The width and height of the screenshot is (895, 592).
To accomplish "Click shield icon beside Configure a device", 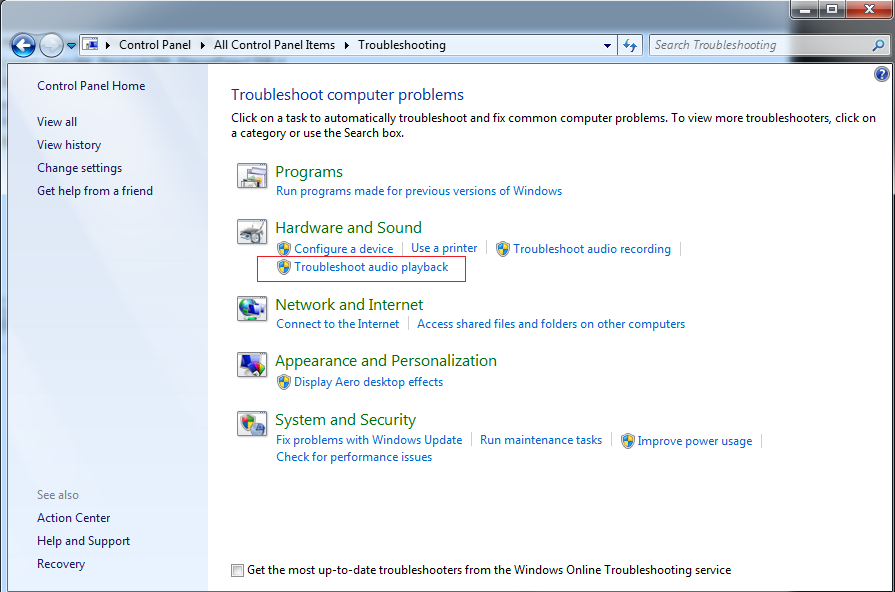I will point(284,249).
